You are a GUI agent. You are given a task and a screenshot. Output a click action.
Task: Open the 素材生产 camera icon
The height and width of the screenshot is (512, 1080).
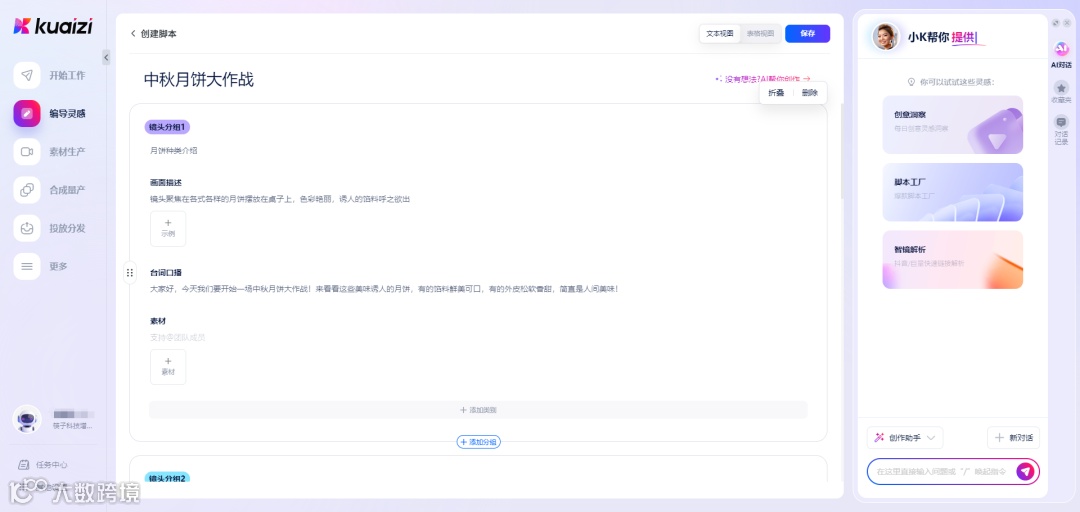click(27, 152)
